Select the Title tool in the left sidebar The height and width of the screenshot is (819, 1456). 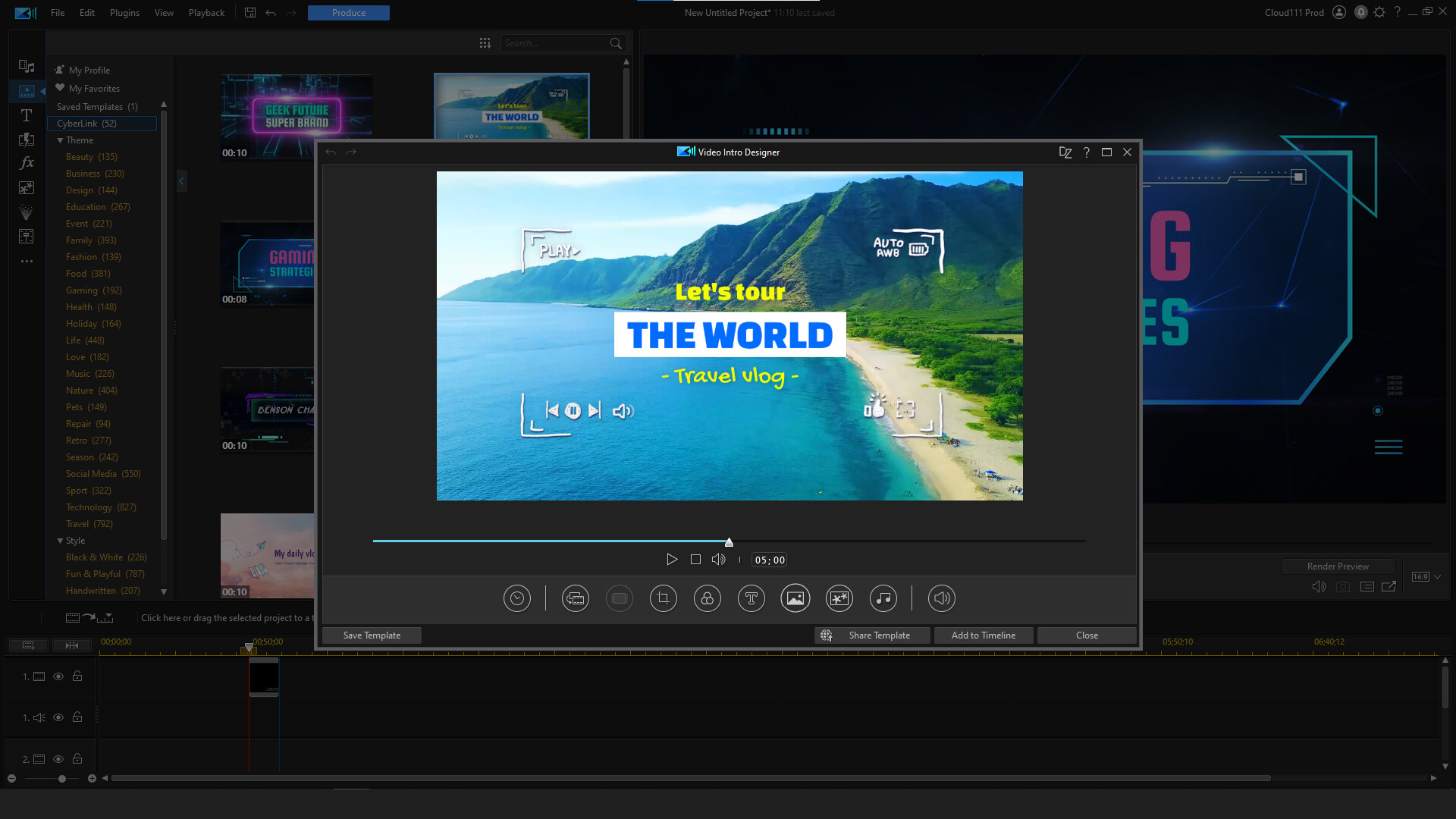27,115
